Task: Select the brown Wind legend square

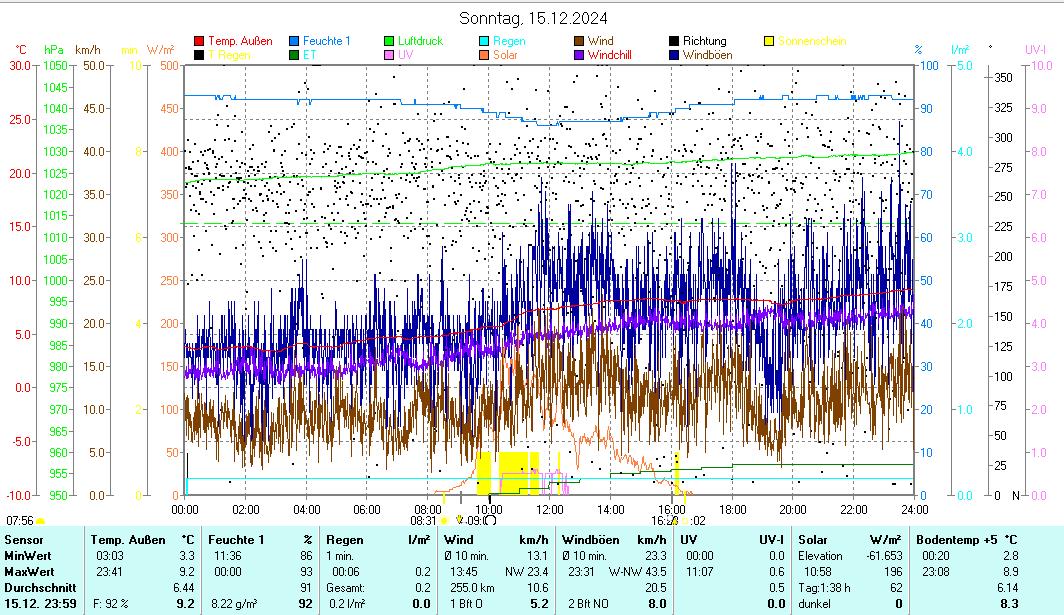Action: pos(579,41)
